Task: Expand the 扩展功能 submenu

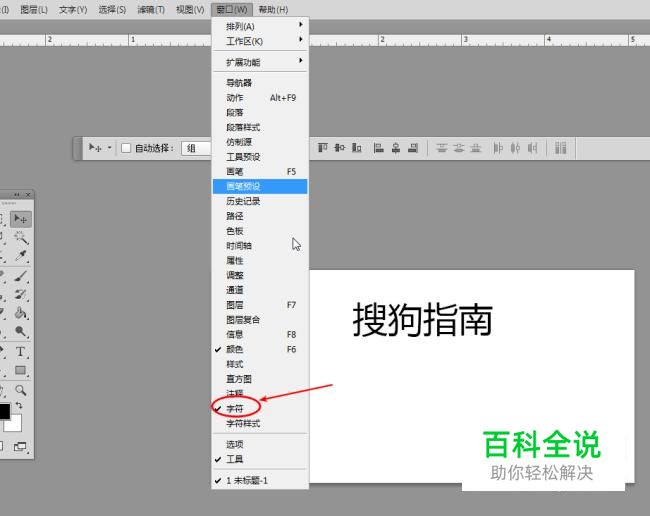Action: point(260,63)
